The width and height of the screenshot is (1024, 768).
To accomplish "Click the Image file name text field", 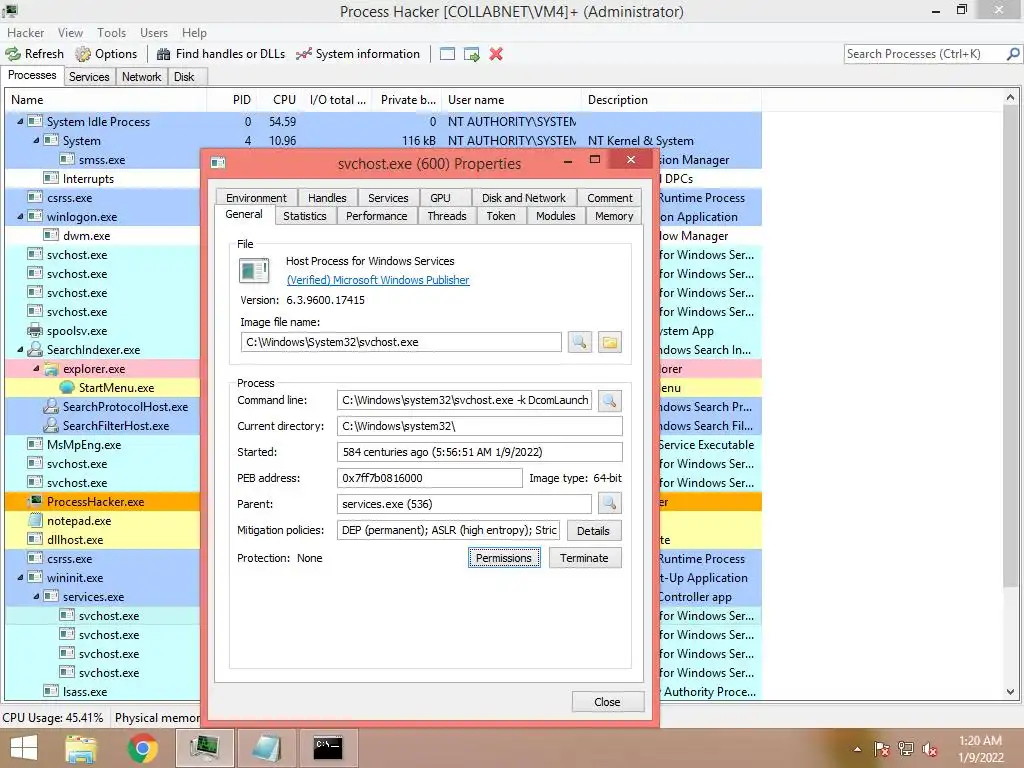I will [401, 342].
